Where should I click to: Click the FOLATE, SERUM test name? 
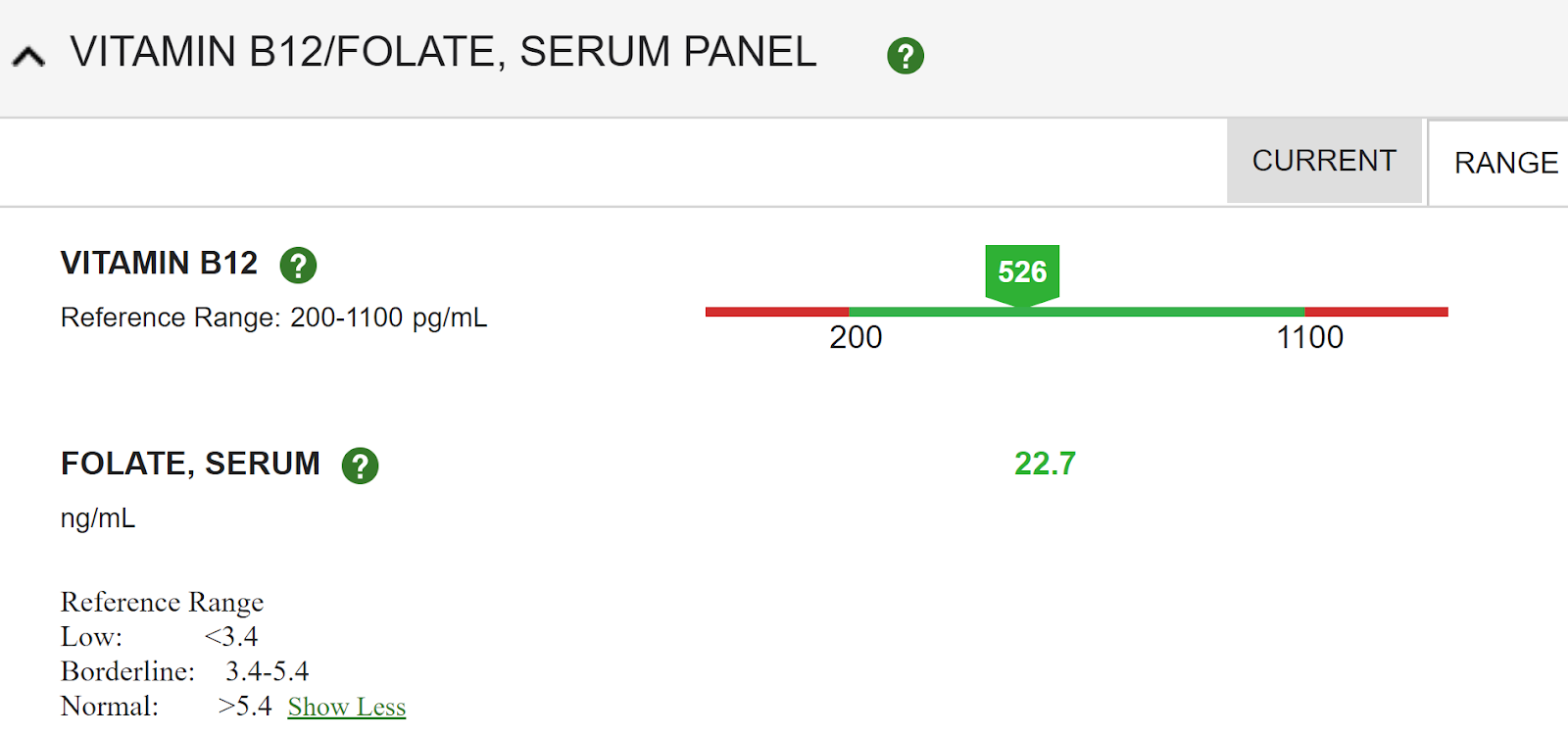point(191,464)
